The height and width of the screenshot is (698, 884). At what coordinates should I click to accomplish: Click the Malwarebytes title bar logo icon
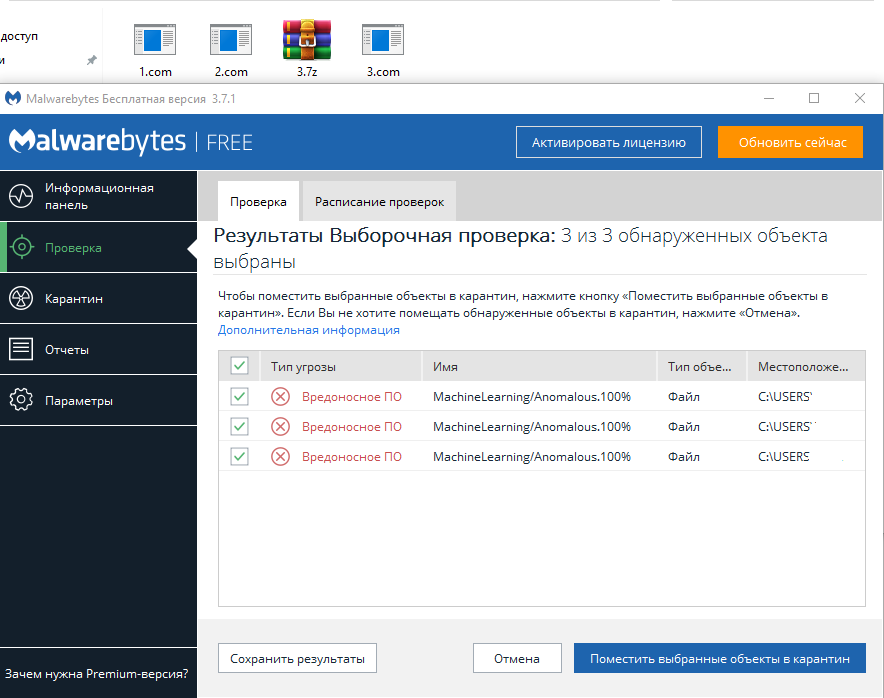(13, 99)
